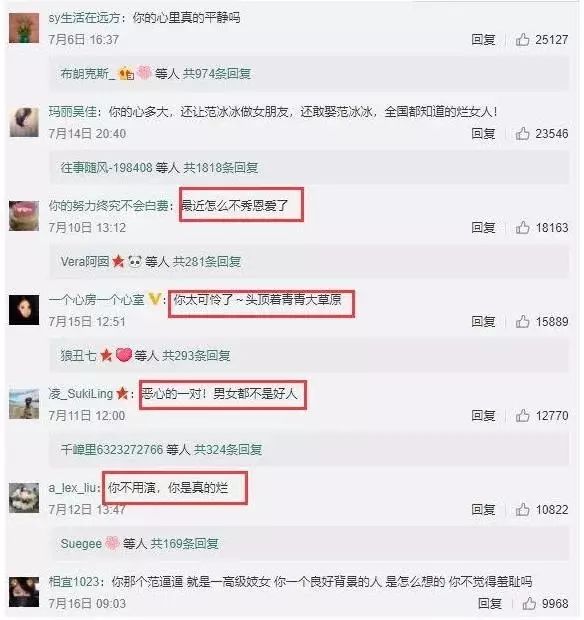This screenshot has width=584, height=620.
Task: Click thumbs-up on the 18163-like comment
Action: [x=522, y=228]
